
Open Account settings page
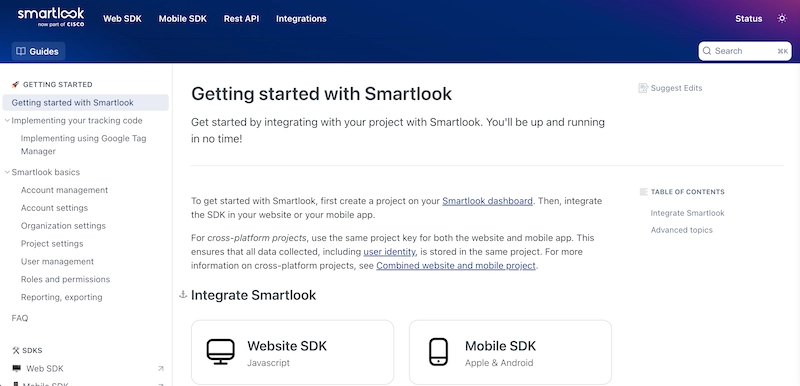click(x=54, y=208)
